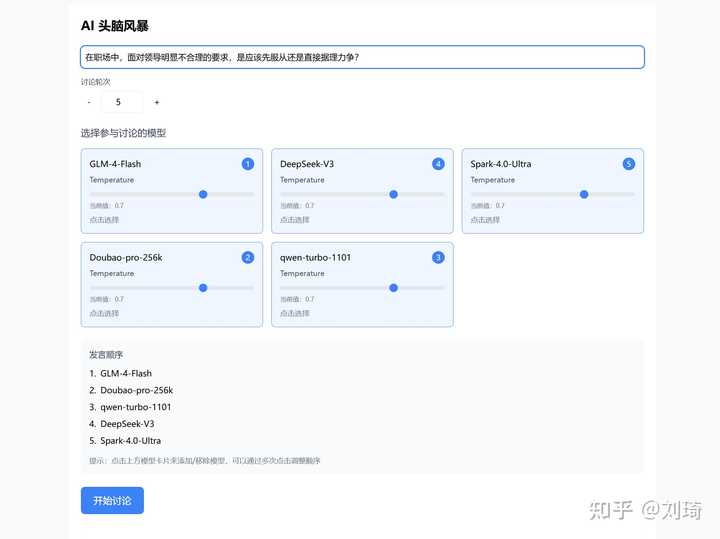Toggle the Spark-4.0-Ultra model card
Screen dimensions: 720x539
(x=552, y=191)
